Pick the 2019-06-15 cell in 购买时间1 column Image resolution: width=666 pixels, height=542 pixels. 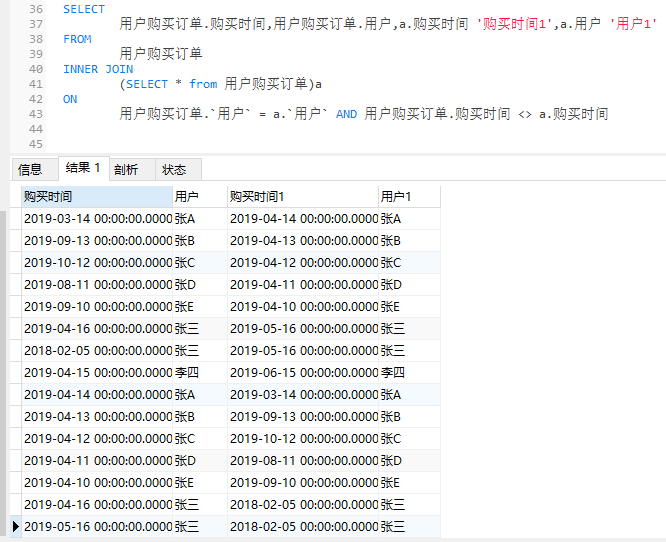303,372
